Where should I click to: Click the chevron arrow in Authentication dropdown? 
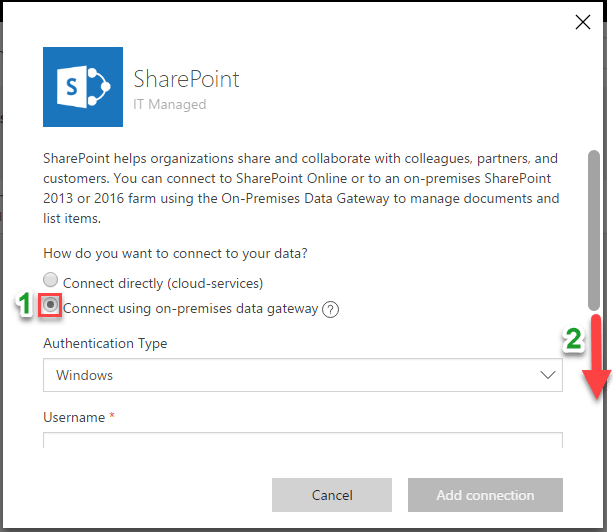point(547,375)
